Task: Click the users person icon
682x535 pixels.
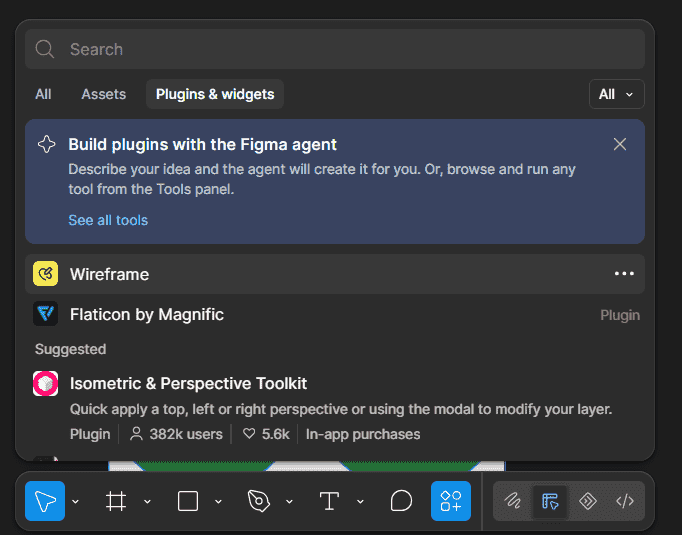Action: pos(136,434)
